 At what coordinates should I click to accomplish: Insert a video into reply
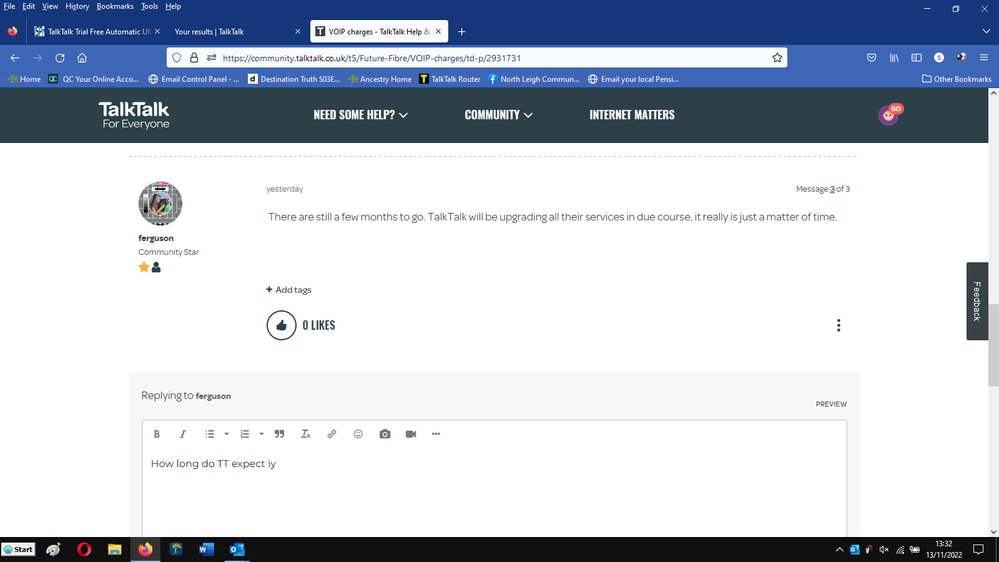(411, 434)
